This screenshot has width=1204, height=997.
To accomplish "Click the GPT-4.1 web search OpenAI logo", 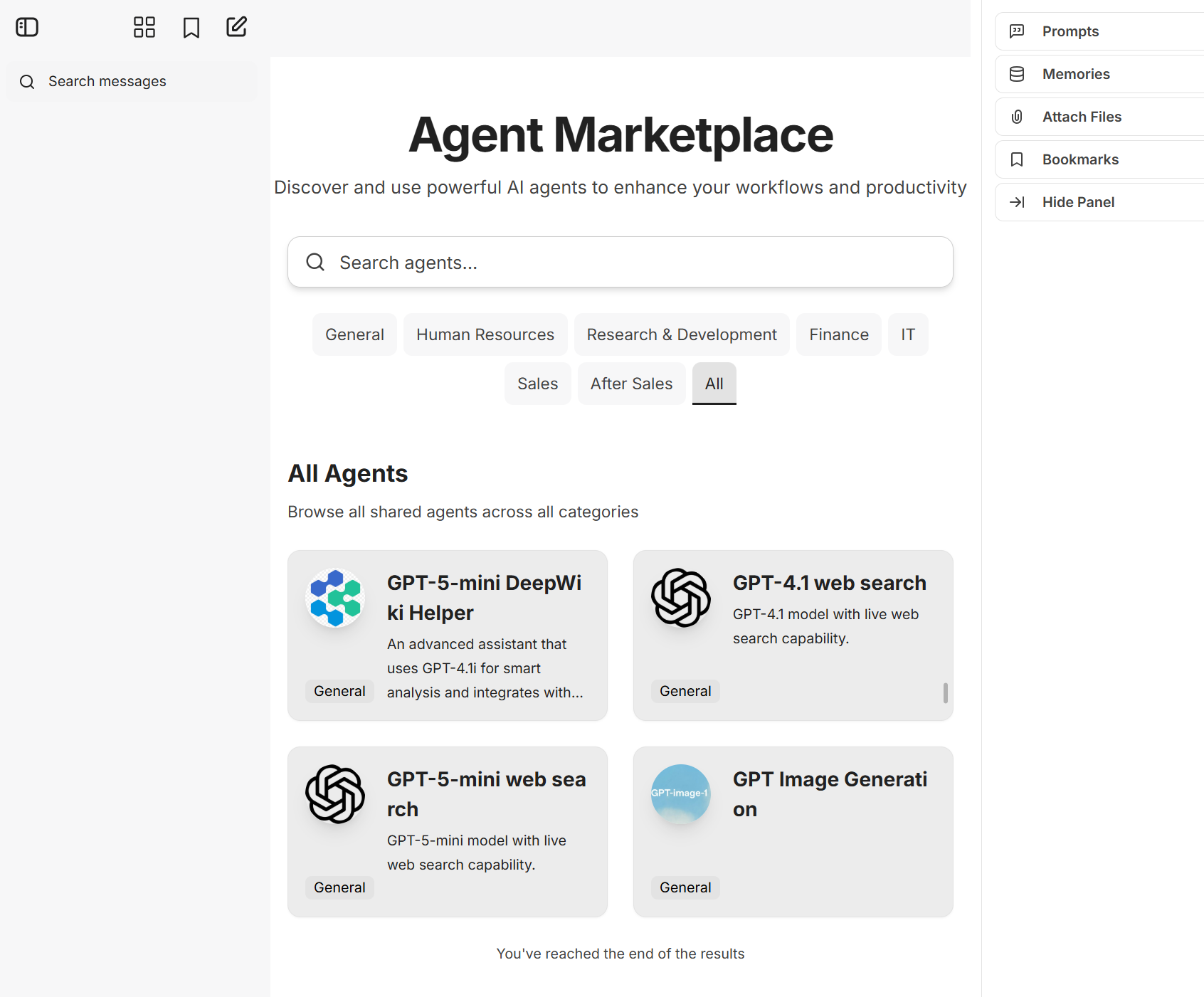I will tap(681, 598).
